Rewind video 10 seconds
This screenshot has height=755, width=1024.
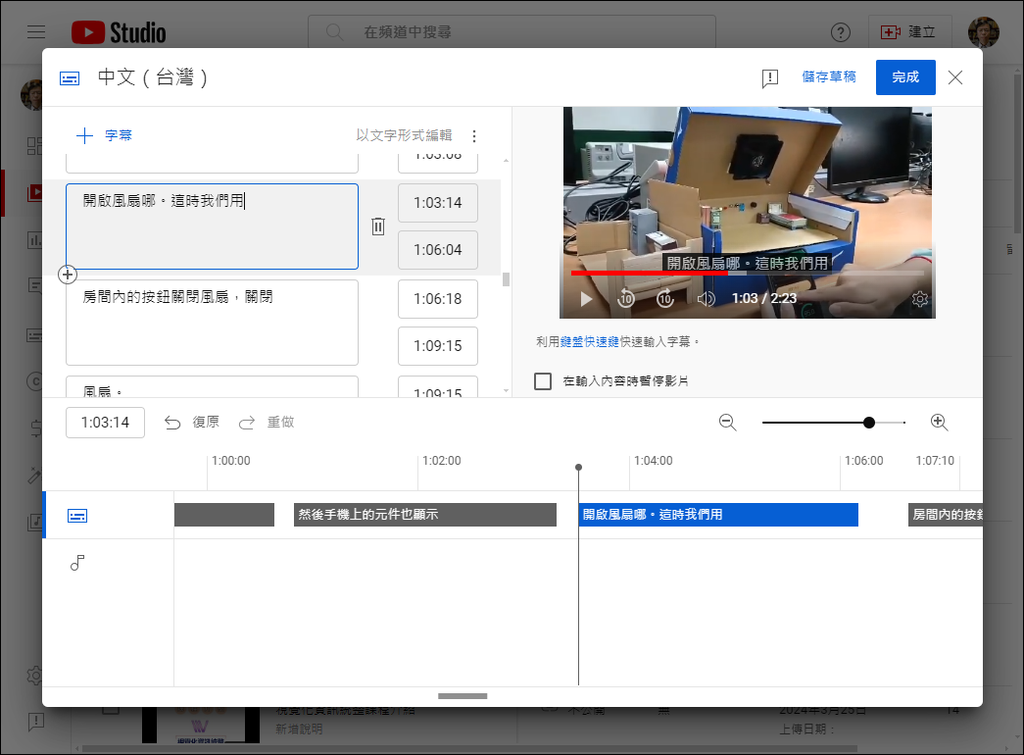pos(626,299)
